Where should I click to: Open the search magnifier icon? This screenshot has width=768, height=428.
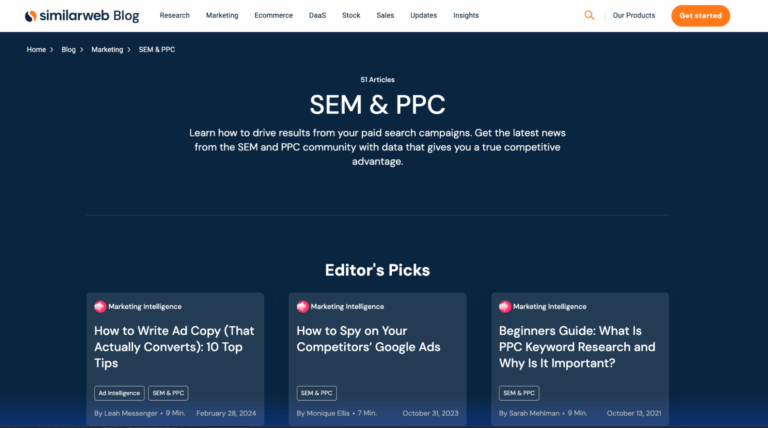tap(589, 16)
